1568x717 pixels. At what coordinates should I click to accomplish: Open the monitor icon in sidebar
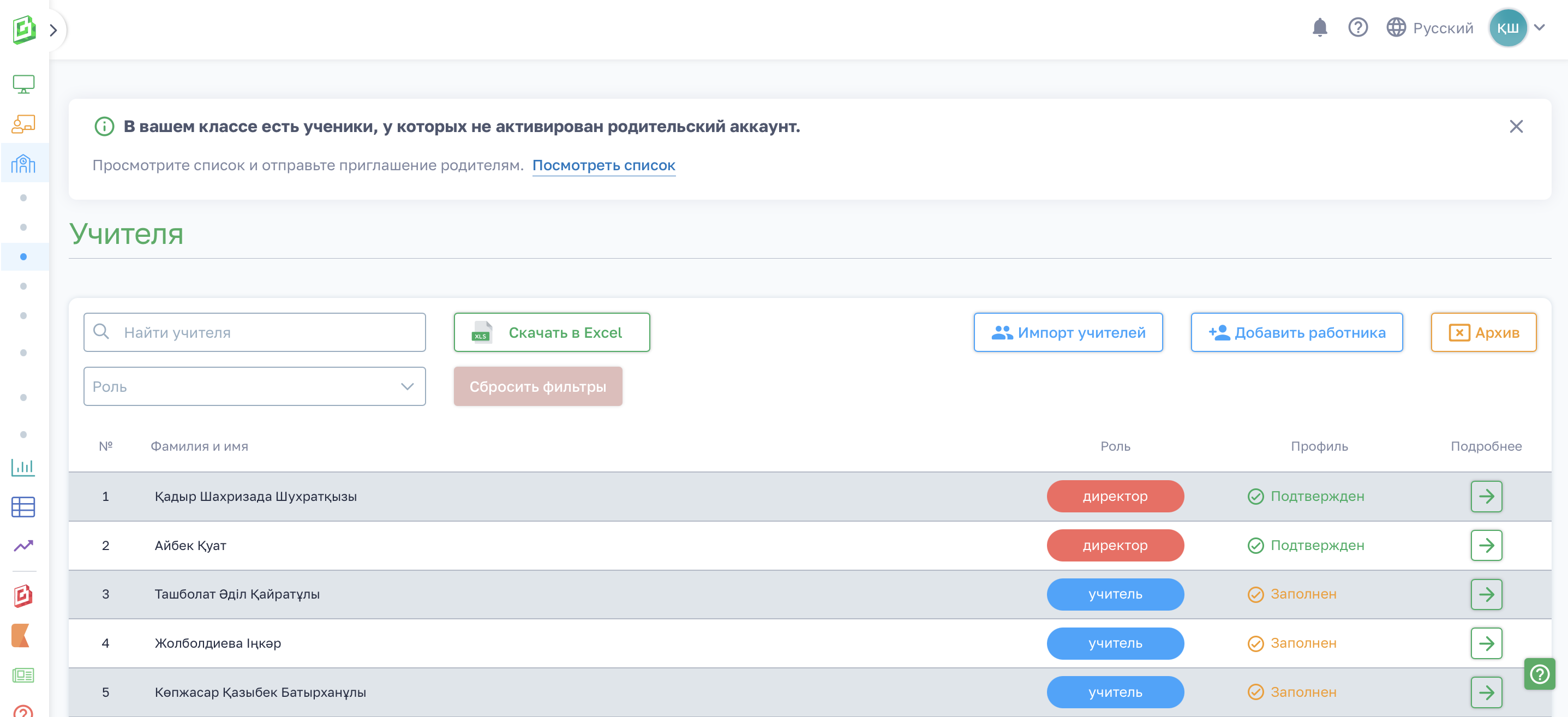click(x=24, y=84)
